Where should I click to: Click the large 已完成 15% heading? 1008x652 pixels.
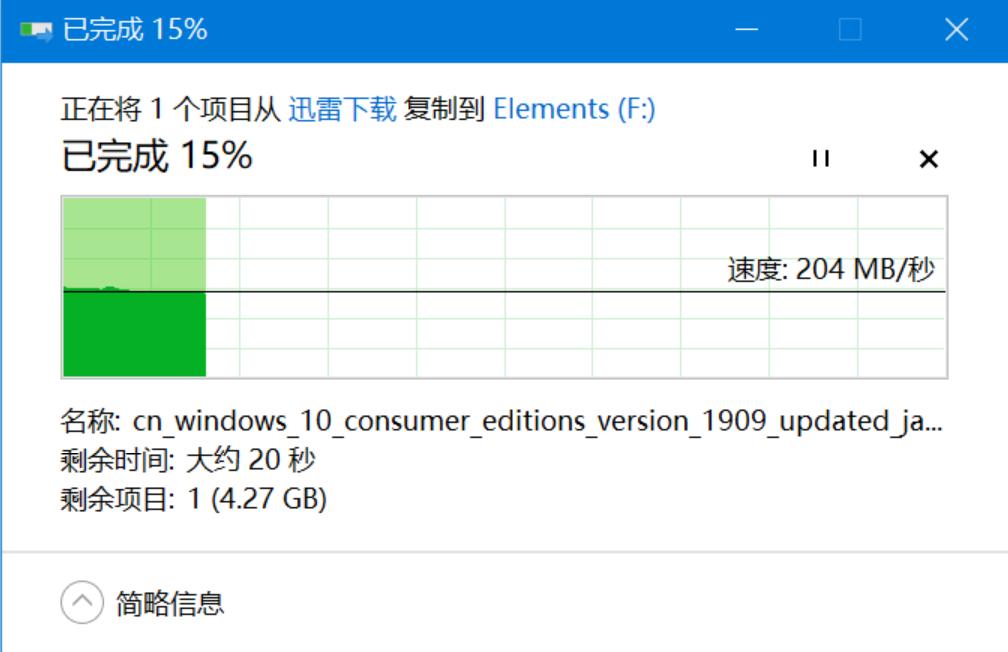(x=157, y=157)
